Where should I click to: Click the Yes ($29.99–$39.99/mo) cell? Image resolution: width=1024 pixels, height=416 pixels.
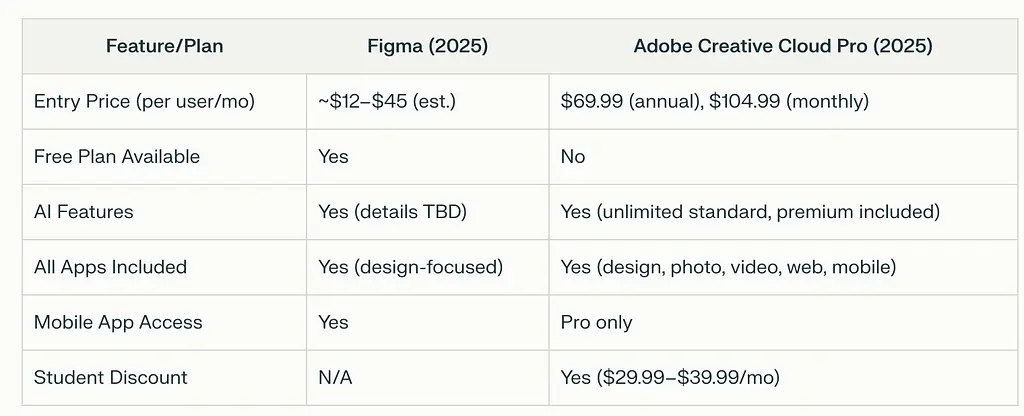(x=670, y=378)
